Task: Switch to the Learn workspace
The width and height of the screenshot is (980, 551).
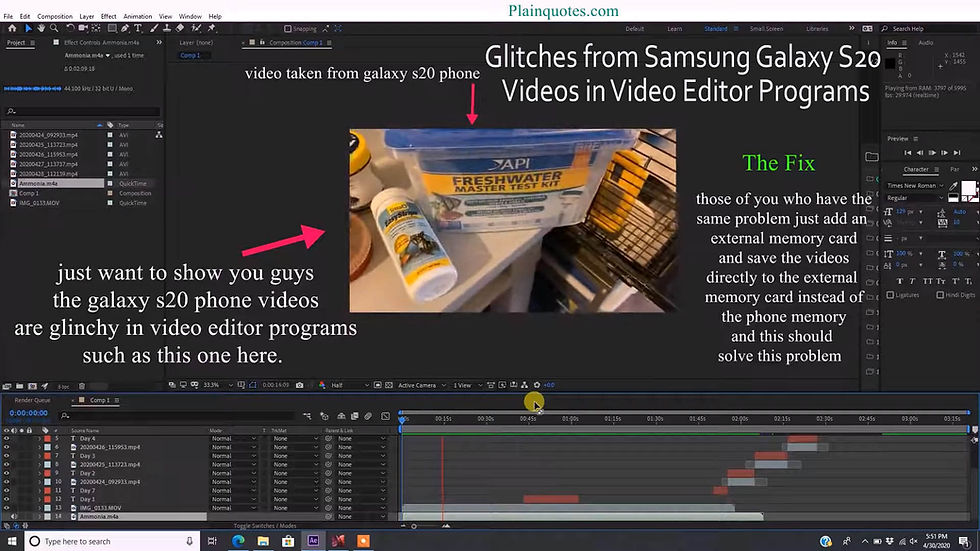Action: click(674, 29)
